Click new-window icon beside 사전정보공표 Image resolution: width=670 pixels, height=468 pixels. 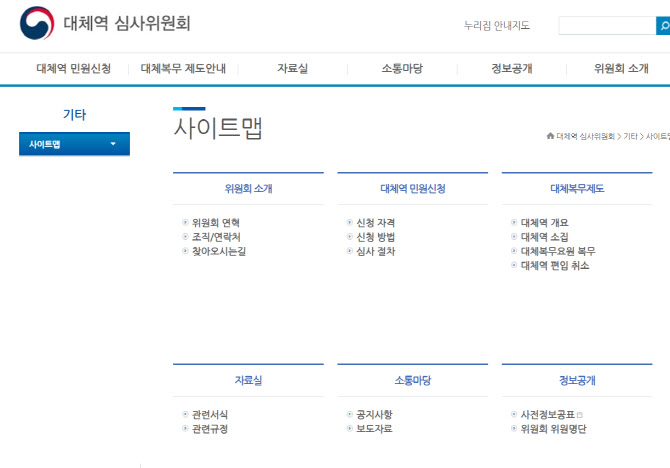pyautogui.click(x=580, y=415)
